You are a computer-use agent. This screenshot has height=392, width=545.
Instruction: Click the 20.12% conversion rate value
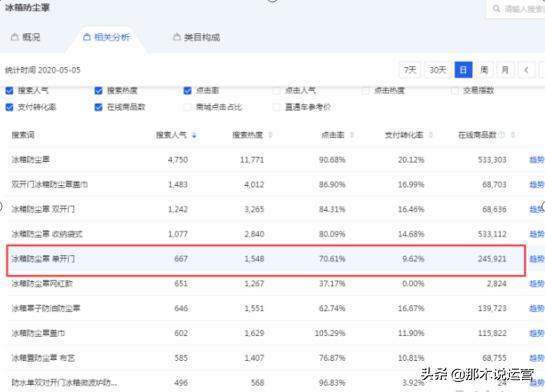pos(411,160)
